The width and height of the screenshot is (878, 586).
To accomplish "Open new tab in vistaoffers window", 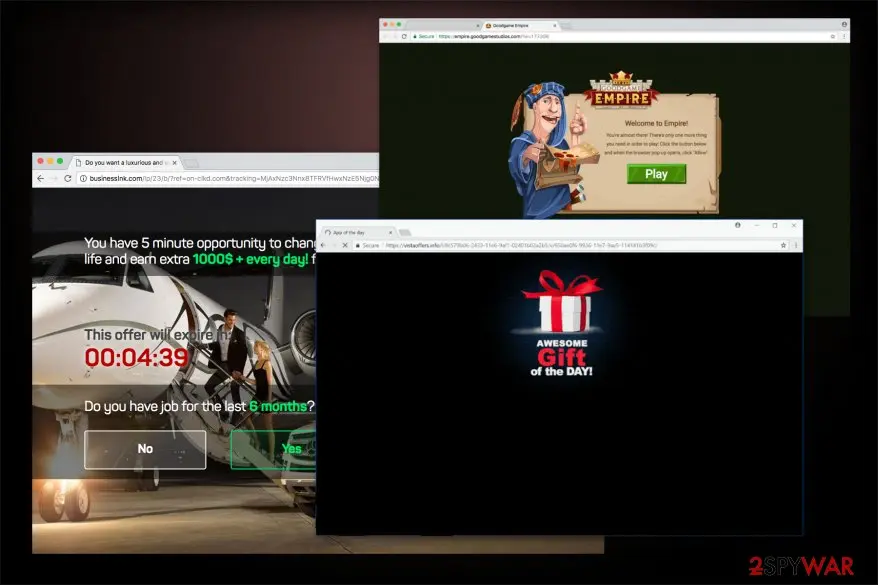I will pyautogui.click(x=405, y=232).
